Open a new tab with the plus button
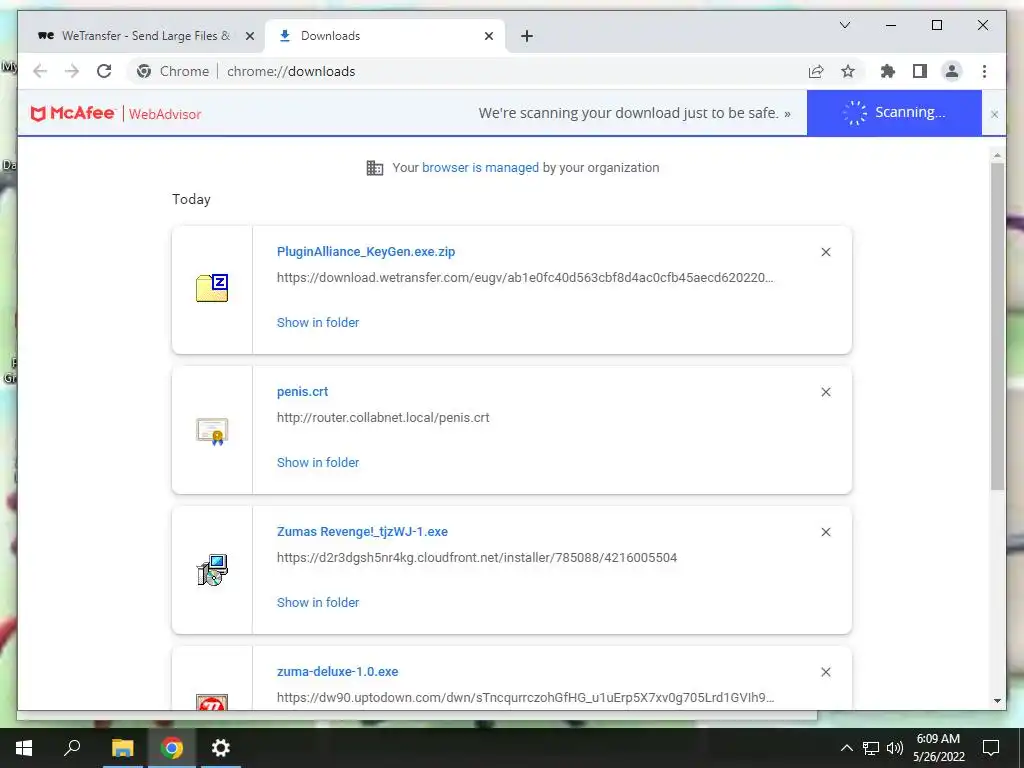Viewport: 1024px width, 768px height. (x=527, y=36)
